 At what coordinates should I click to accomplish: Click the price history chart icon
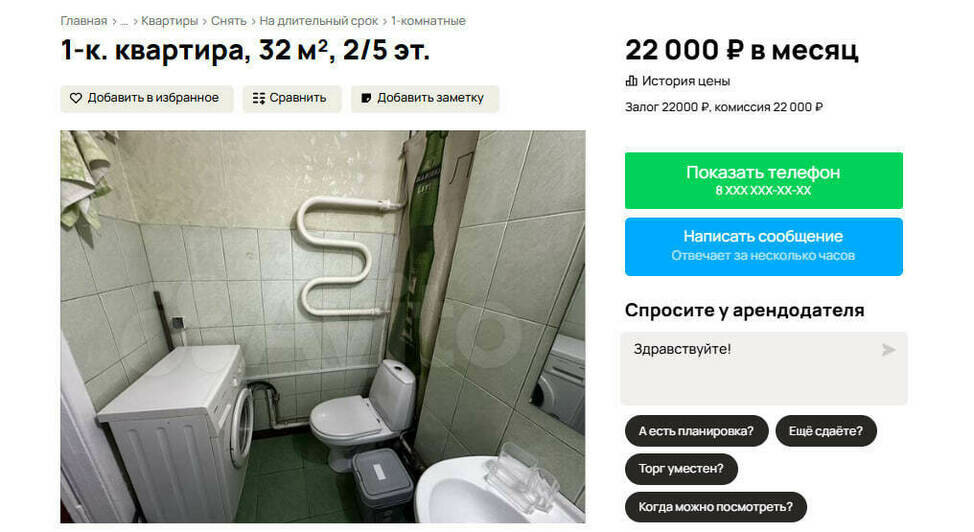[631, 81]
